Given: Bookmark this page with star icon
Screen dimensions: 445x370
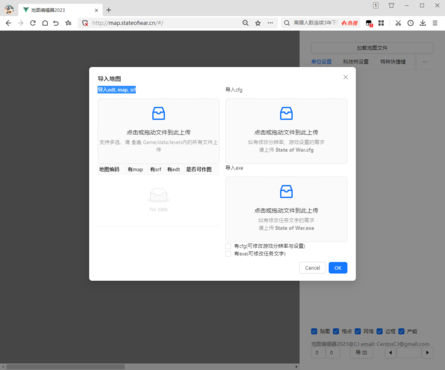Looking at the screenshot, I should (258, 23).
